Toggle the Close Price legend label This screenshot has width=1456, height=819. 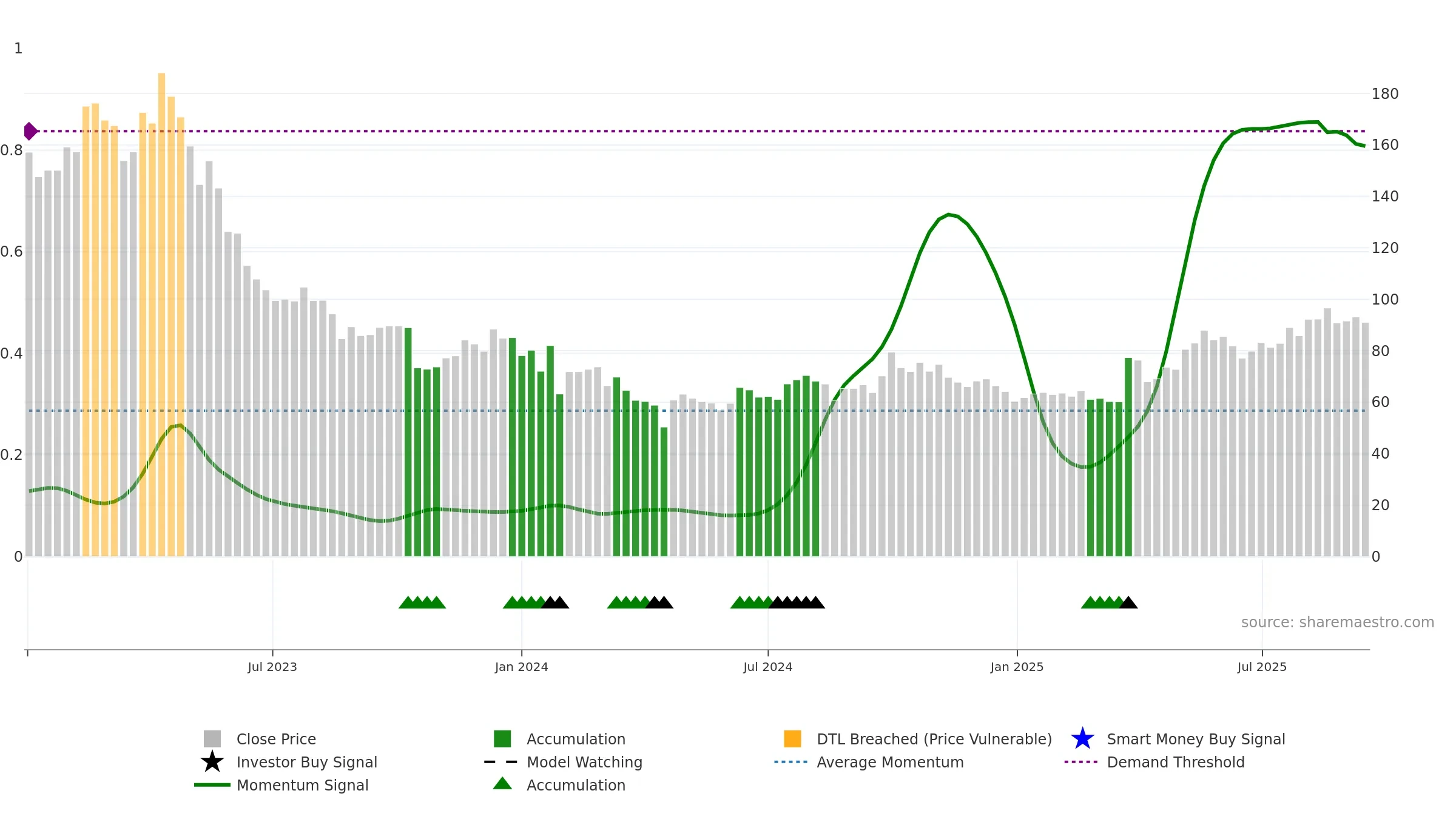(276, 739)
